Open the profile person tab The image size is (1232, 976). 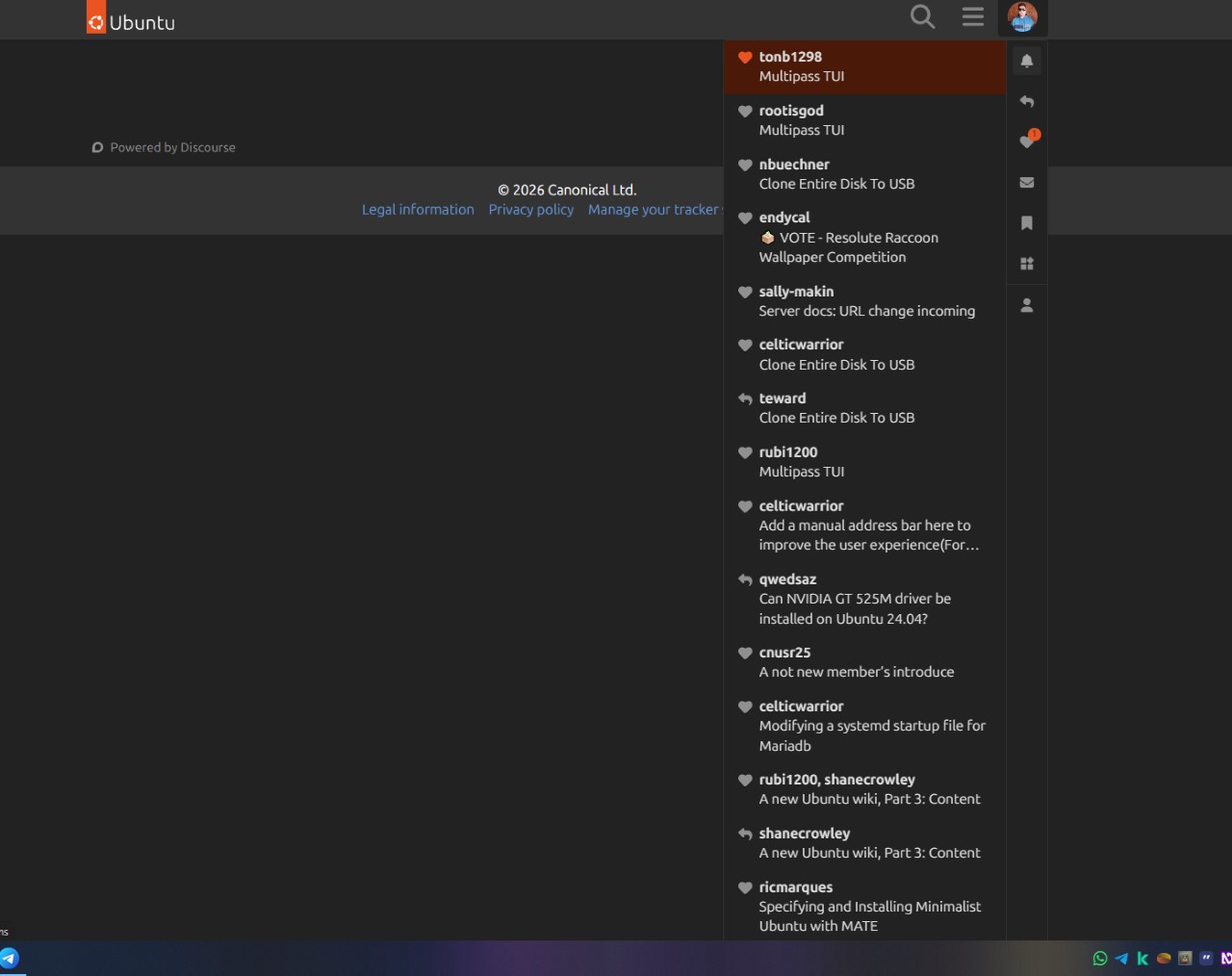point(1027,305)
